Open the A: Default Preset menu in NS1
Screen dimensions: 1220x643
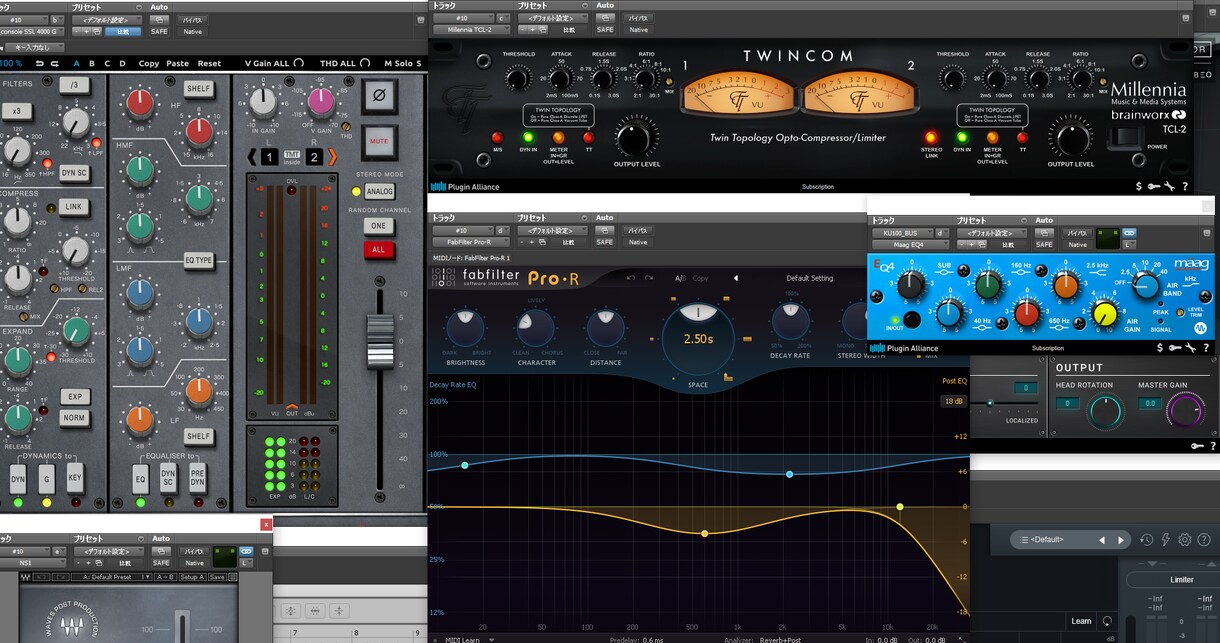(110, 577)
